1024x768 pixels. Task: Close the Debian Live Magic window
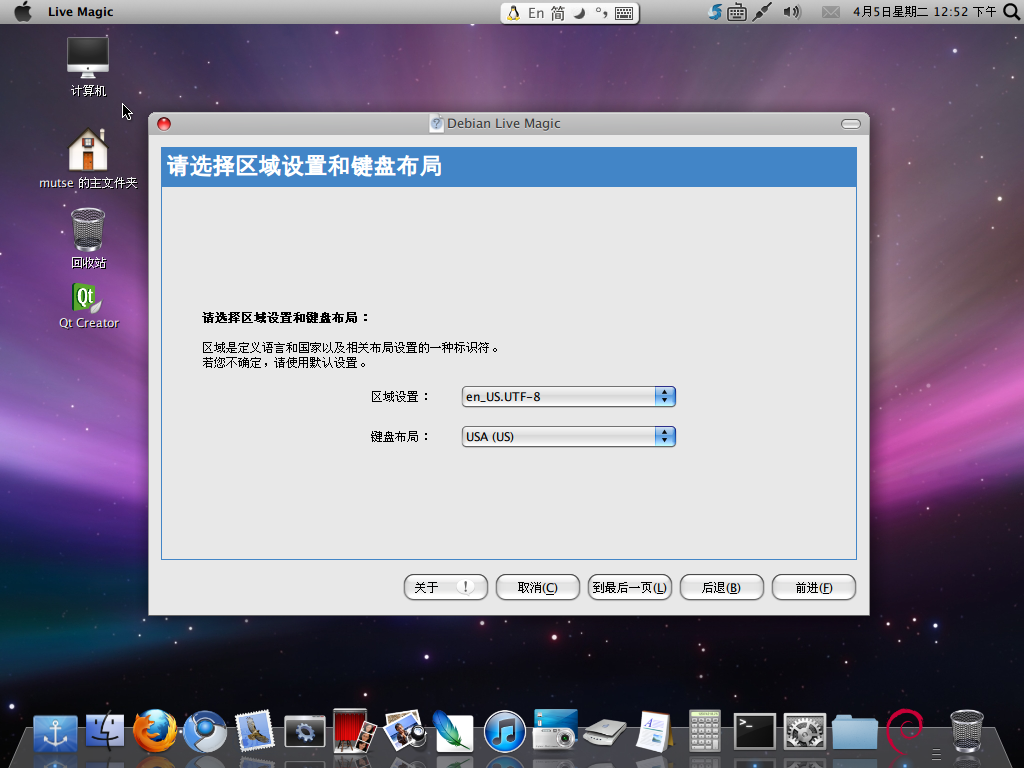point(164,124)
